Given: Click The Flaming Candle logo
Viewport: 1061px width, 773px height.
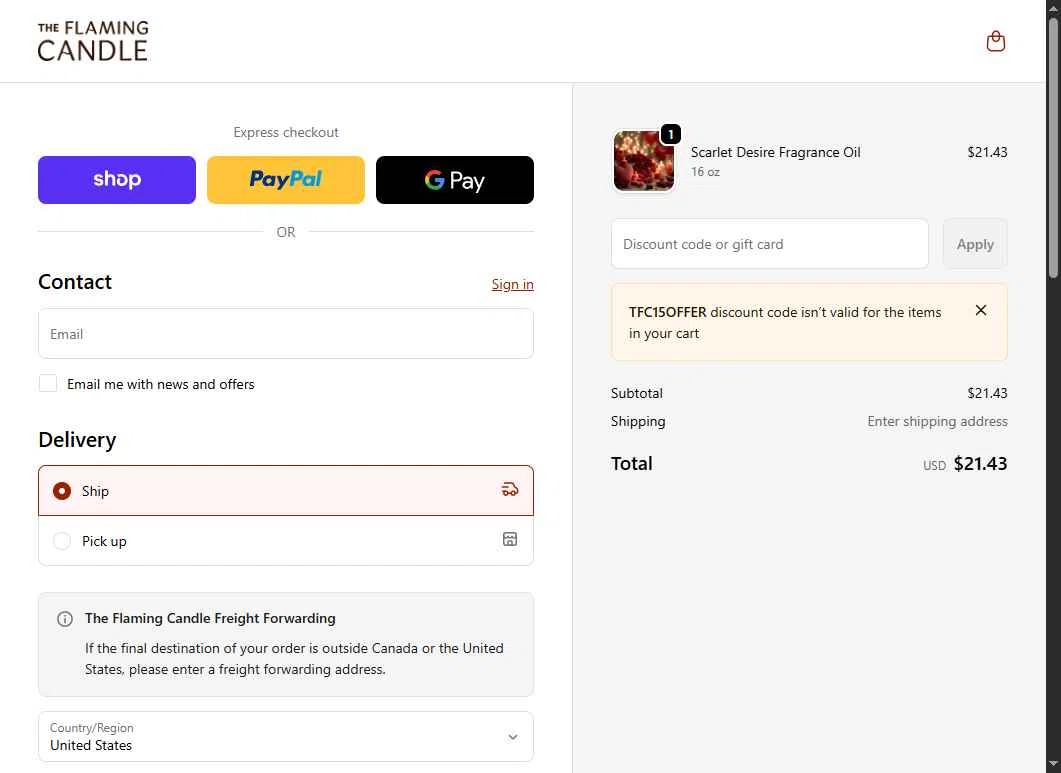Looking at the screenshot, I should [x=93, y=41].
